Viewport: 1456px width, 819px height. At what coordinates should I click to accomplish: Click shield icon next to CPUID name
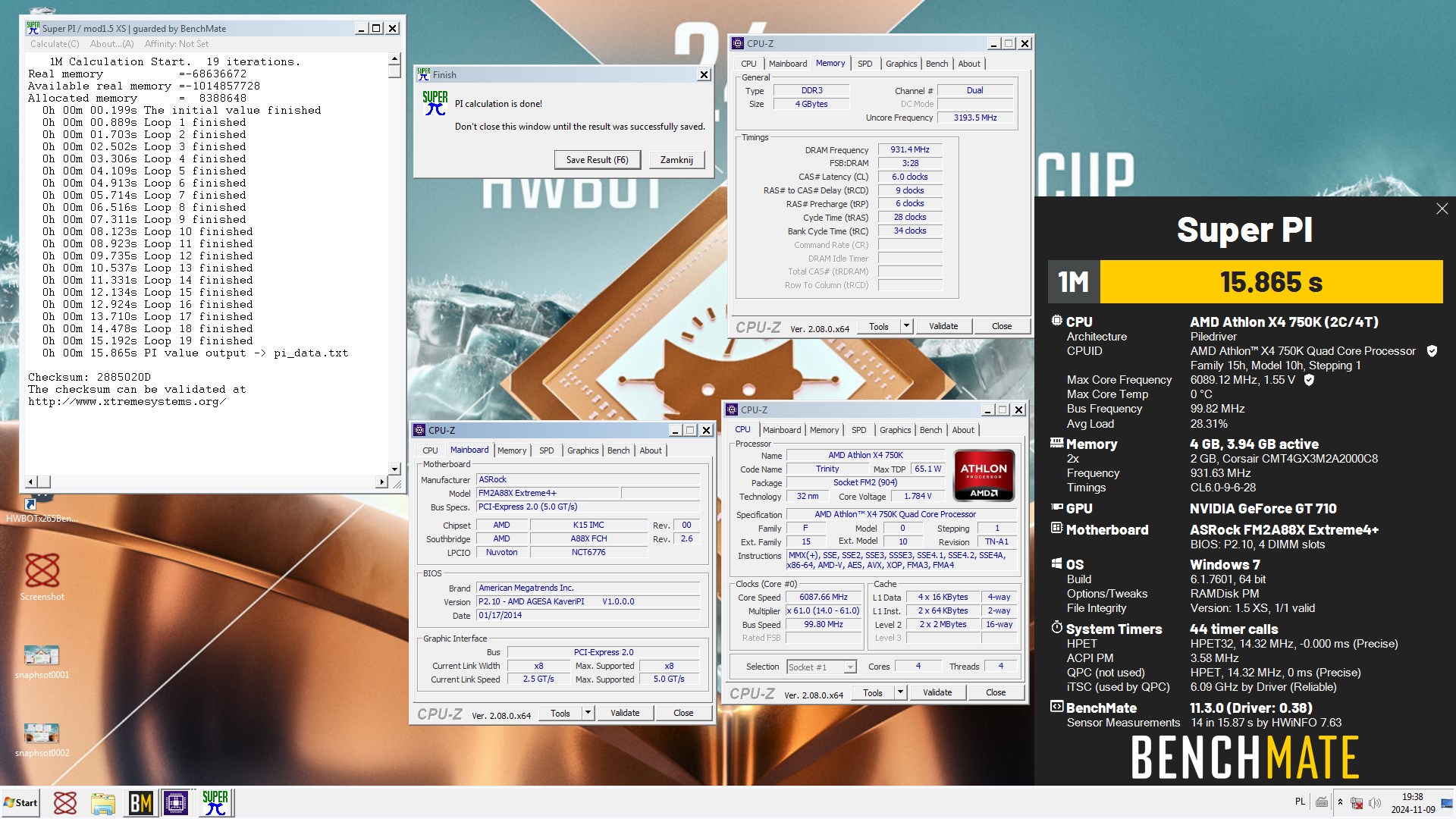point(1432,351)
